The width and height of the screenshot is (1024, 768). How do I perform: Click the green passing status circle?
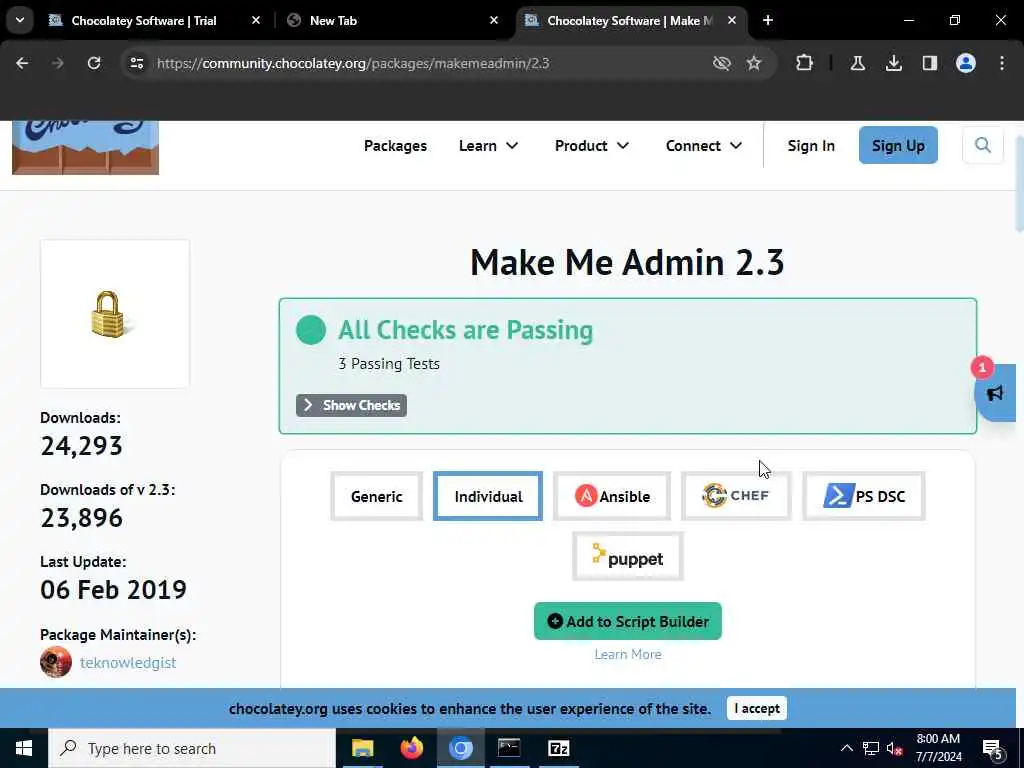pos(311,330)
